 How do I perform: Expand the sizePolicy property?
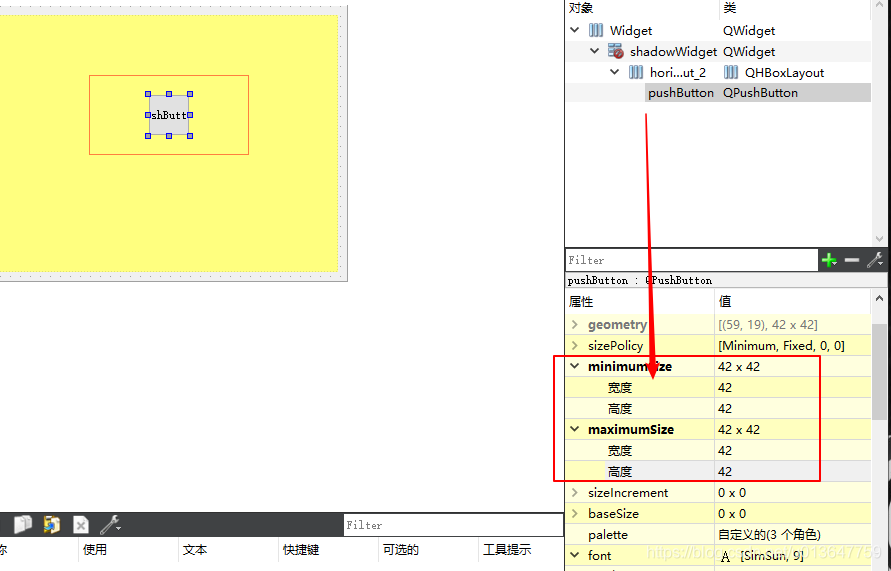(x=574, y=345)
